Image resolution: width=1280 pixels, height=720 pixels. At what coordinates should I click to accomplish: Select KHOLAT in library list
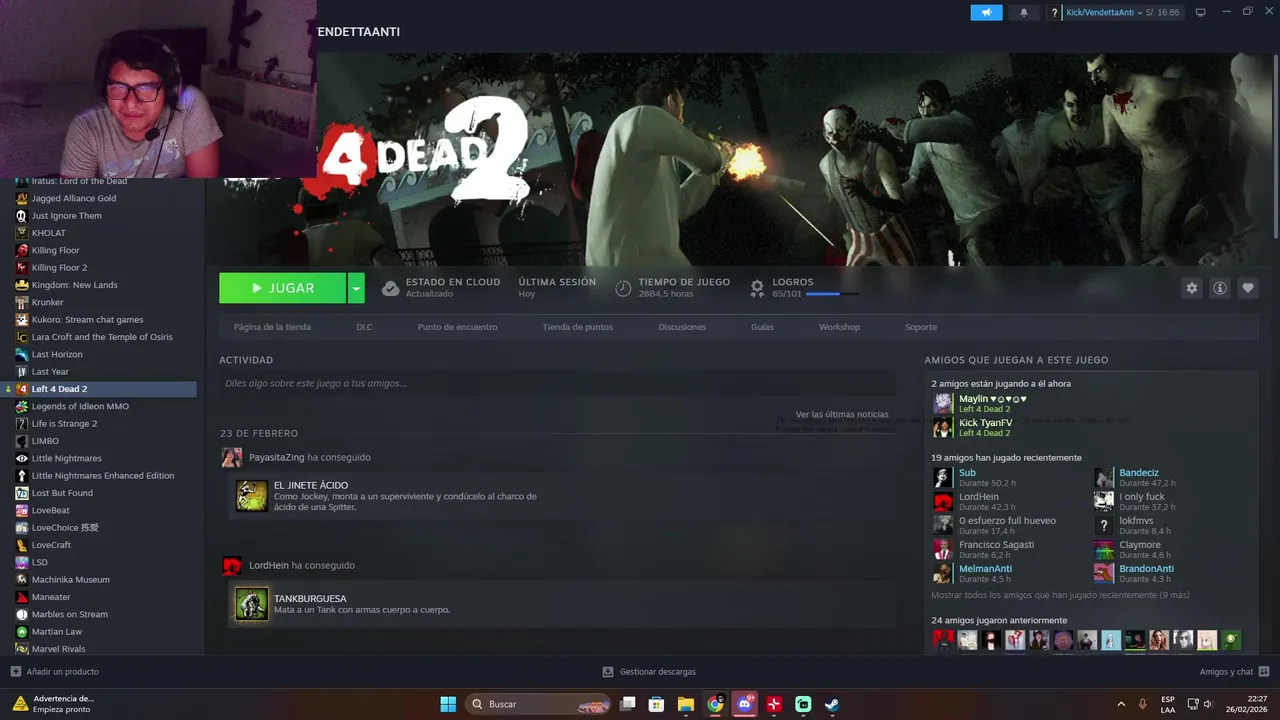coord(48,233)
